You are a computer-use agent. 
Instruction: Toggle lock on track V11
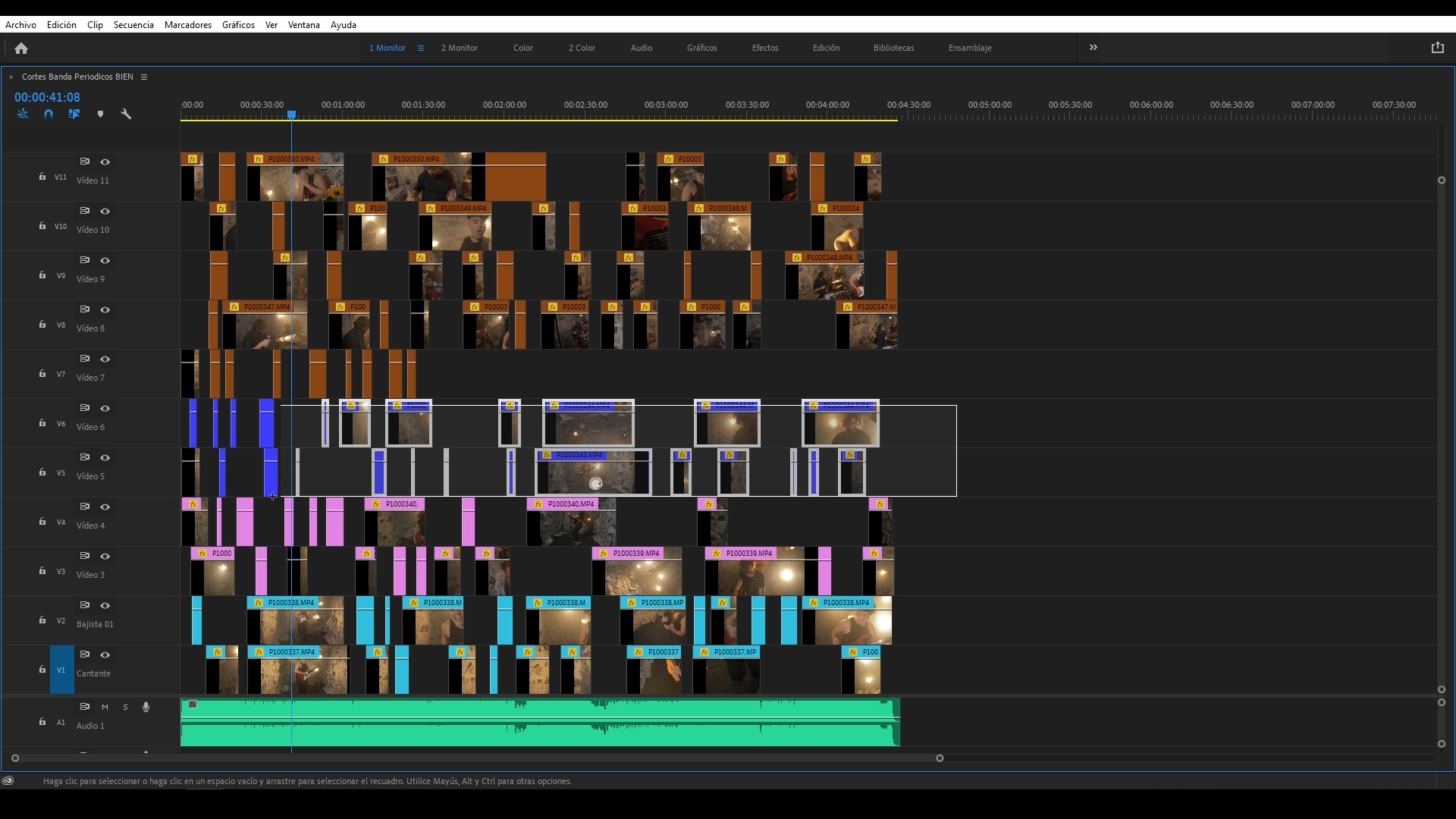(x=42, y=177)
